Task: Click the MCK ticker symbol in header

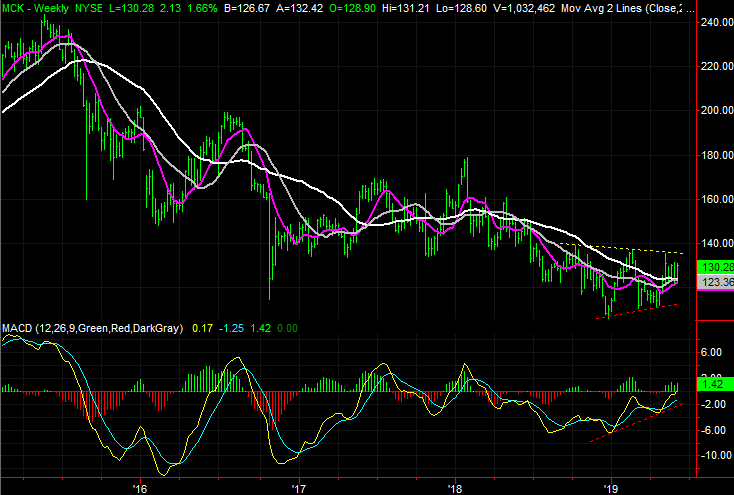Action: coord(14,8)
